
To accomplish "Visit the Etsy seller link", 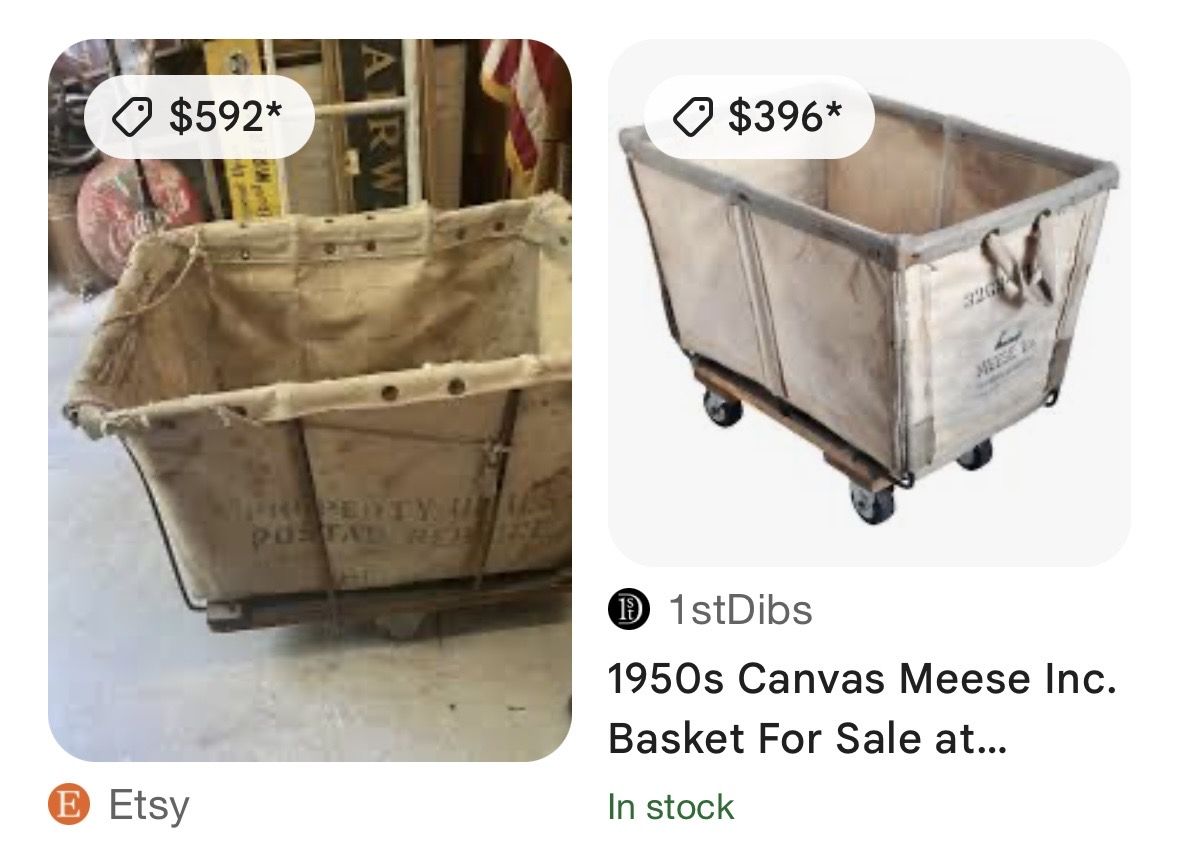I will click(x=148, y=805).
